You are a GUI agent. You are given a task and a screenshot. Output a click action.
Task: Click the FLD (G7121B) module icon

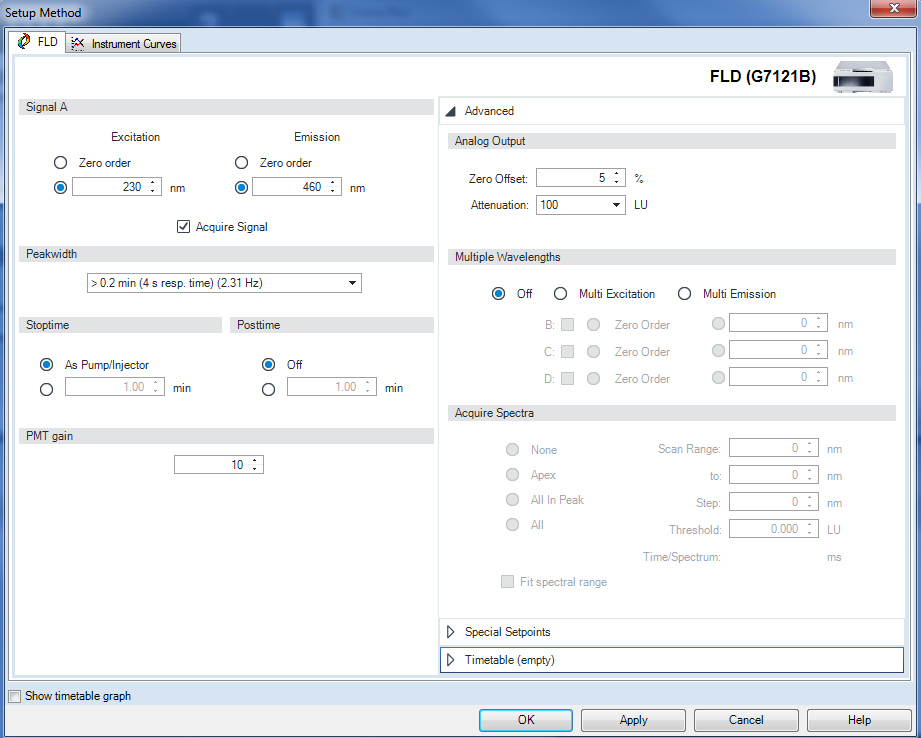862,77
